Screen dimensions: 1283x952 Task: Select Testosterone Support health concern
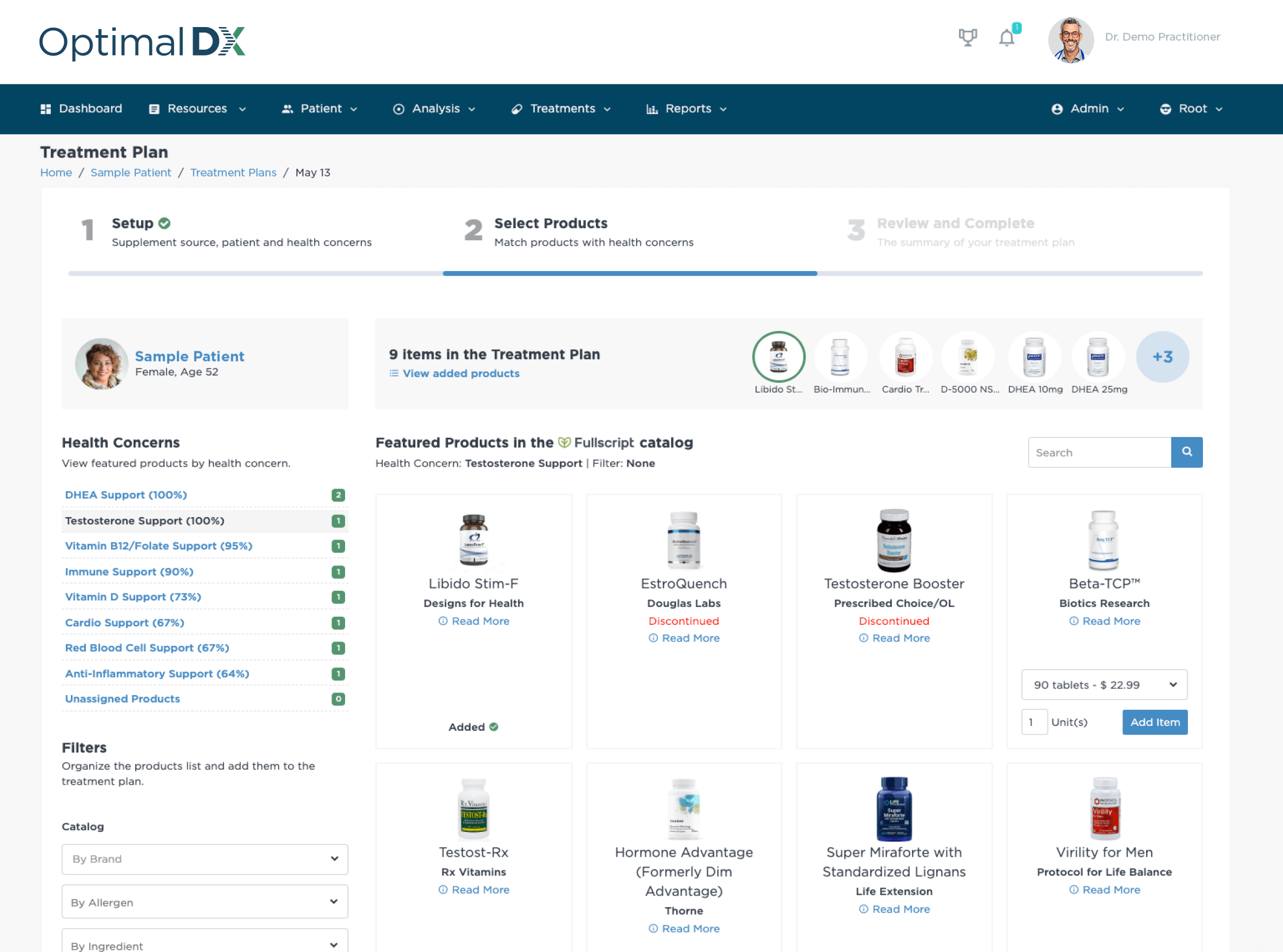point(145,520)
